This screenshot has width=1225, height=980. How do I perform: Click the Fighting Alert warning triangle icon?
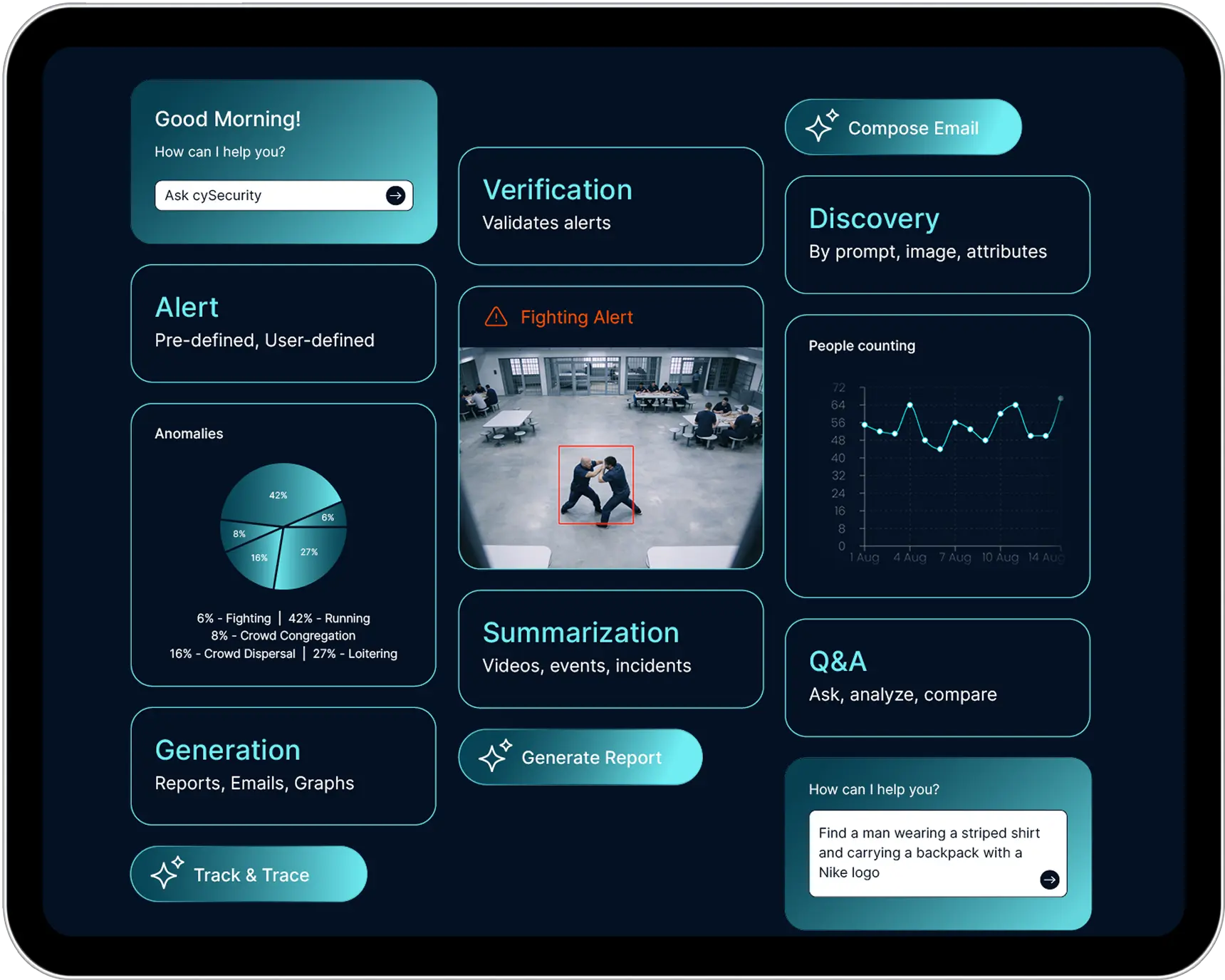(x=496, y=317)
